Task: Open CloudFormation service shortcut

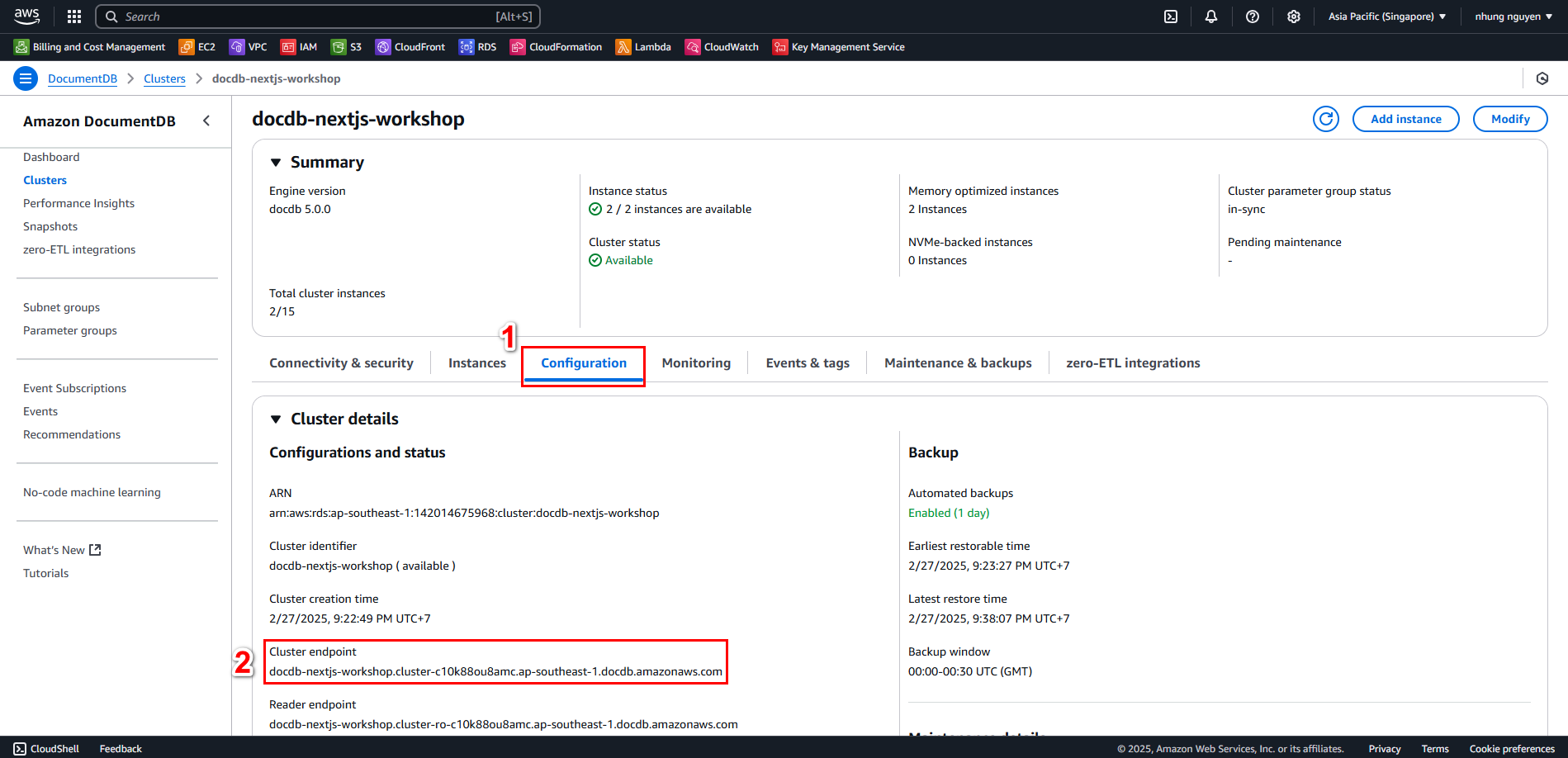Action: pos(557,47)
